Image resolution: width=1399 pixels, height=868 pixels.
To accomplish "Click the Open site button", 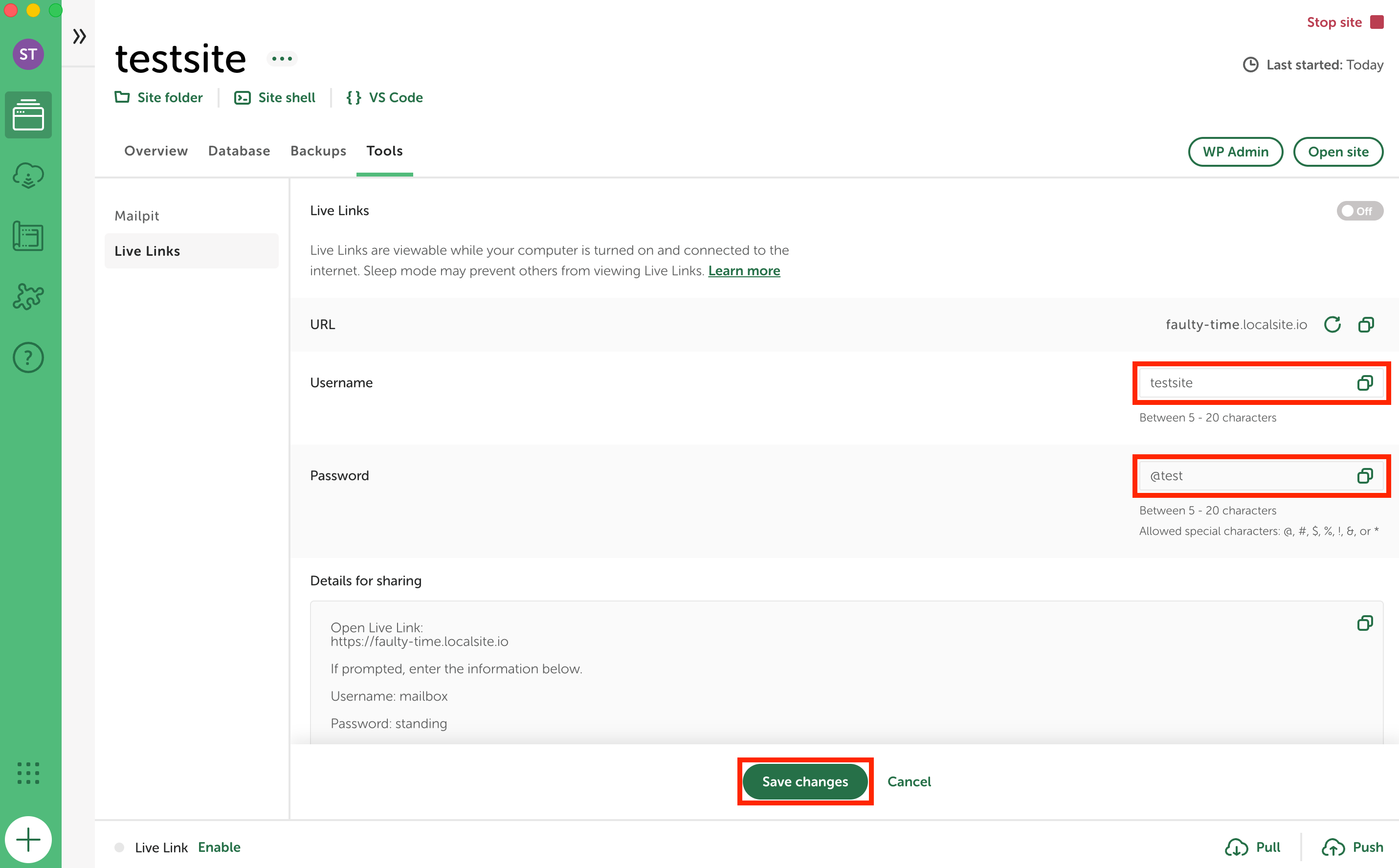I will tap(1338, 152).
